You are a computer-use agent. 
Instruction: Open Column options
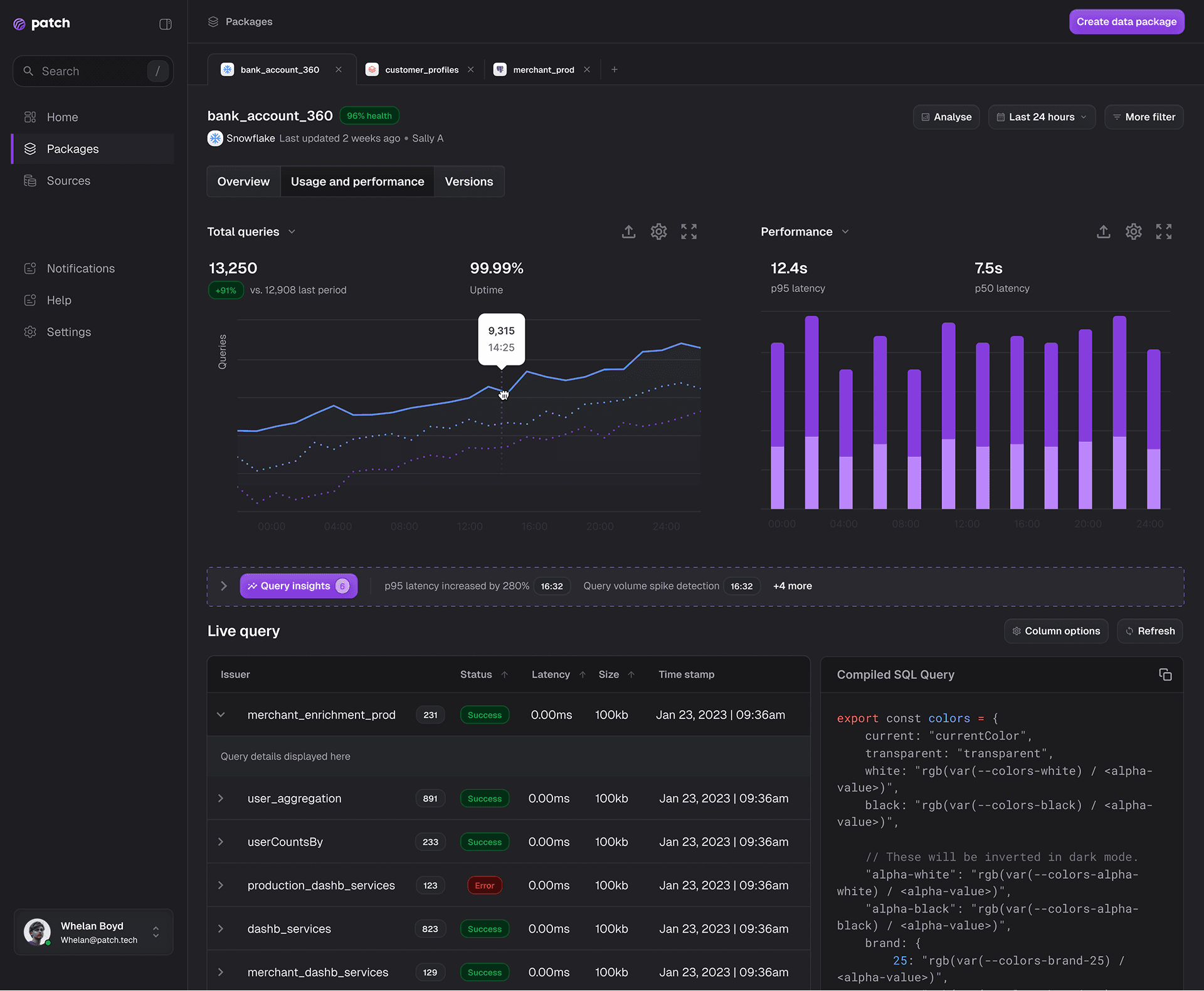click(1056, 631)
